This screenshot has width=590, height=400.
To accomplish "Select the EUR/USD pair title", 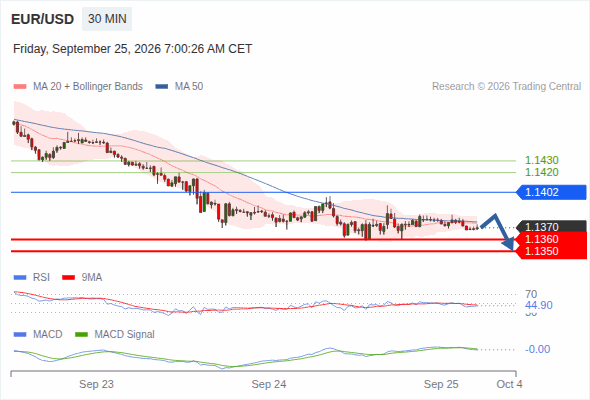I will tap(43, 19).
